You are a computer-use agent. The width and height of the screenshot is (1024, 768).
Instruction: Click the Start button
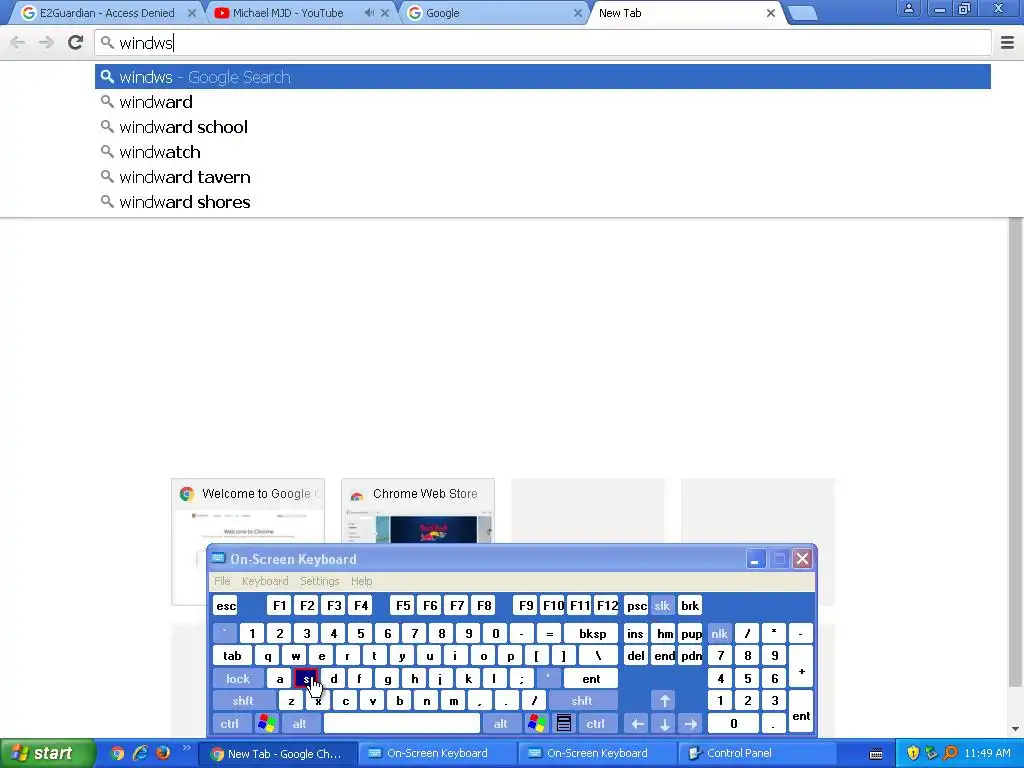tap(46, 753)
